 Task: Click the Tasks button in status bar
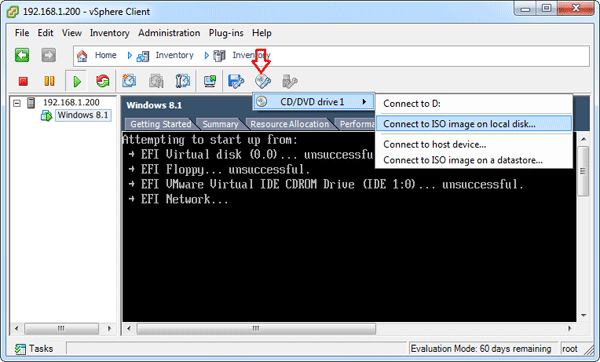point(34,349)
